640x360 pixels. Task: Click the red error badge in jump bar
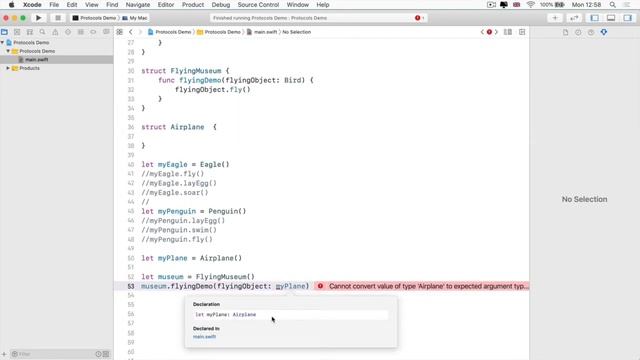click(x=489, y=32)
